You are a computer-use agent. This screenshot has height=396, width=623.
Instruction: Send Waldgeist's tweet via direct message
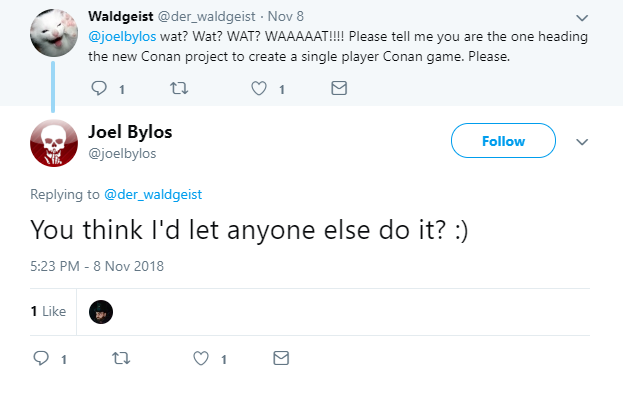click(339, 88)
